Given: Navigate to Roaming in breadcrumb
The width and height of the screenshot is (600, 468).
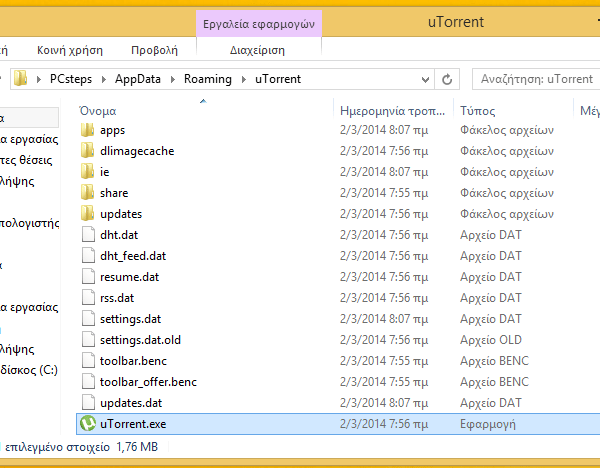Looking at the screenshot, I should point(208,79).
